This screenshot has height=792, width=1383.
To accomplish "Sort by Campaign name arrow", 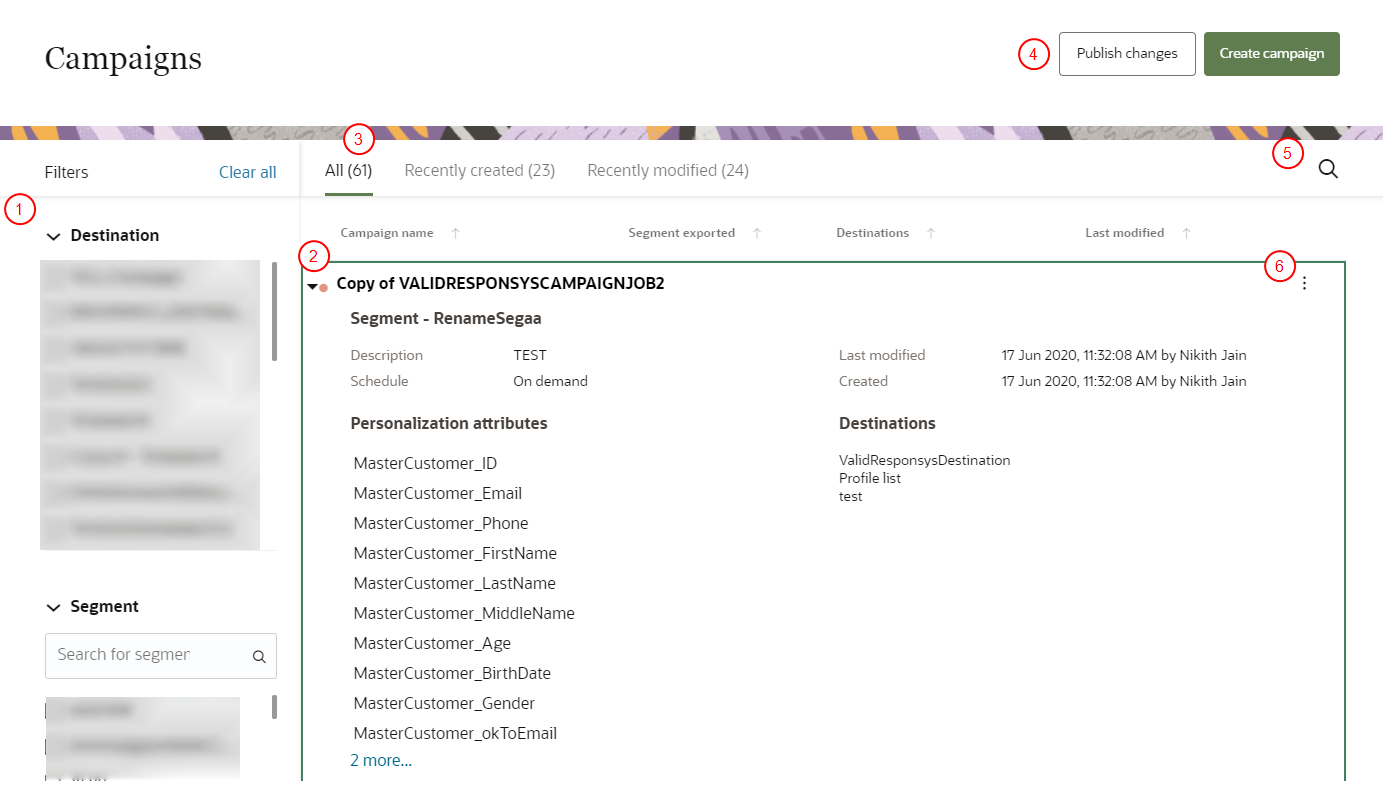I will click(456, 233).
